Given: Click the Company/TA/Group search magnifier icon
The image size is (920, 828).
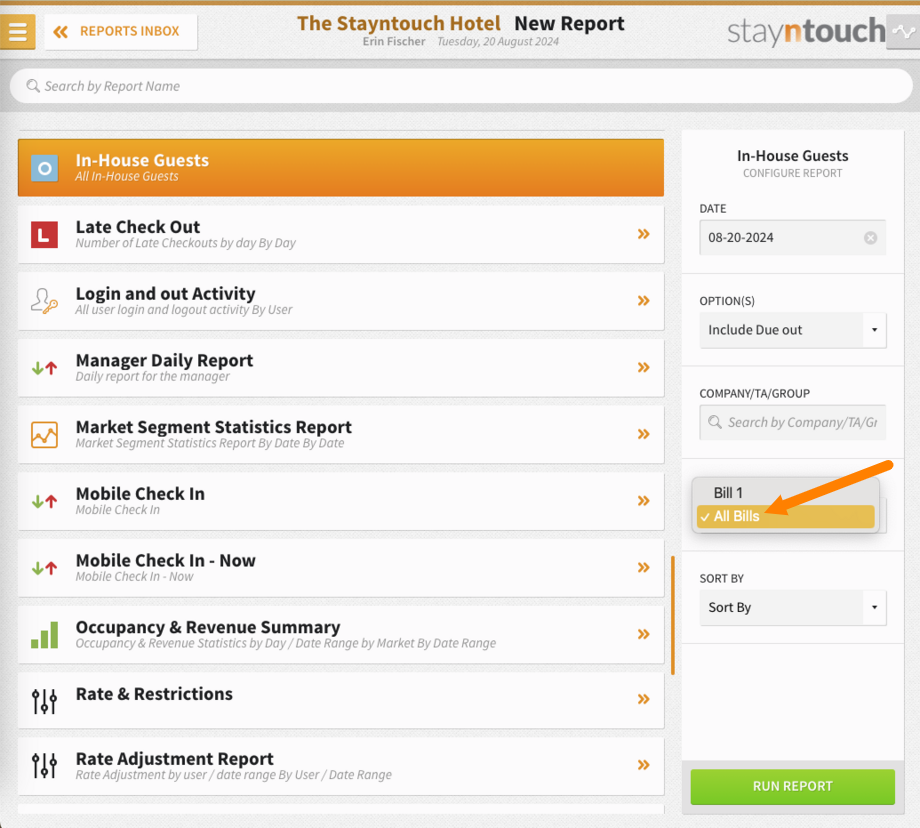Looking at the screenshot, I should pos(715,423).
